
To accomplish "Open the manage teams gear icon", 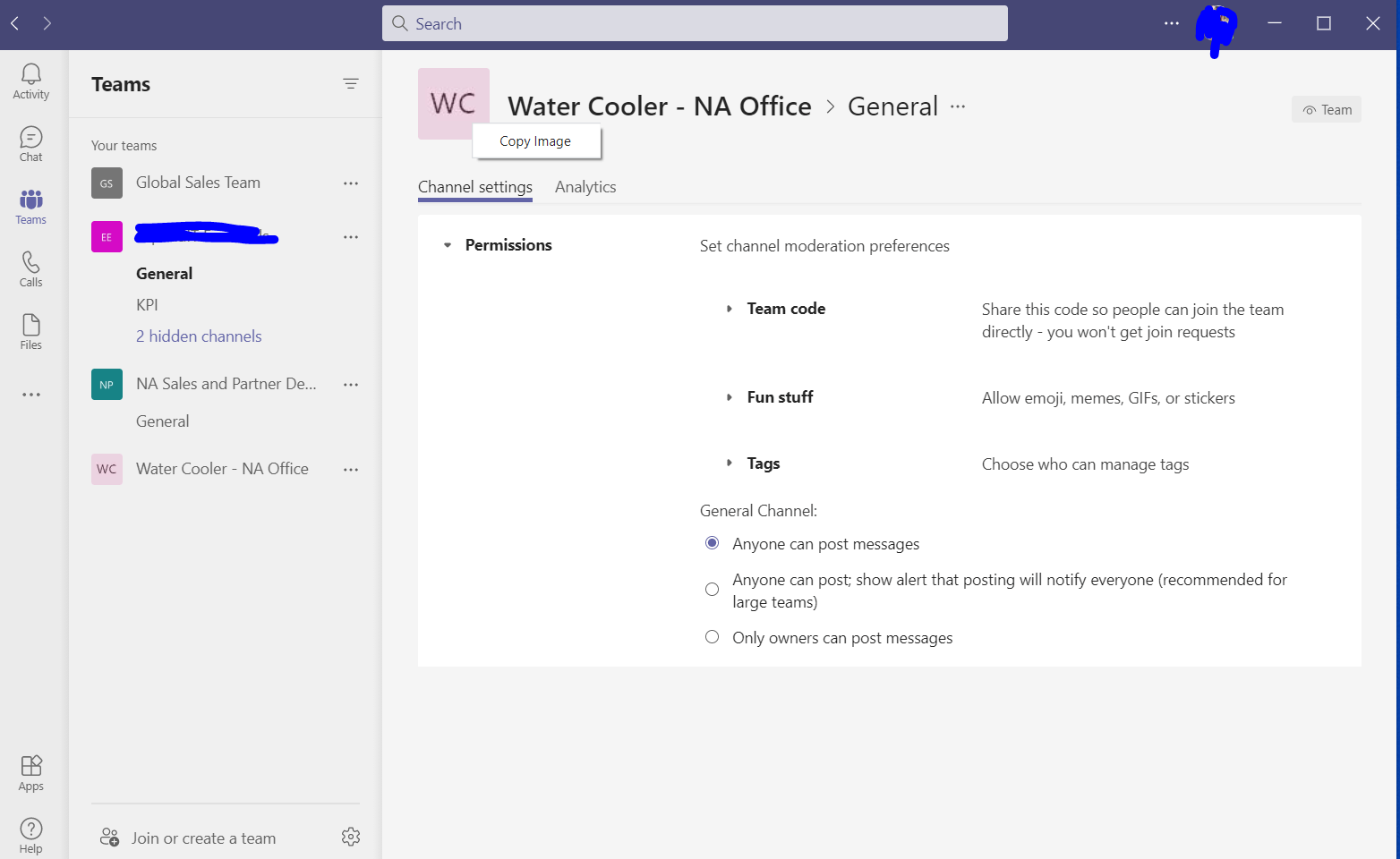I will (x=351, y=837).
